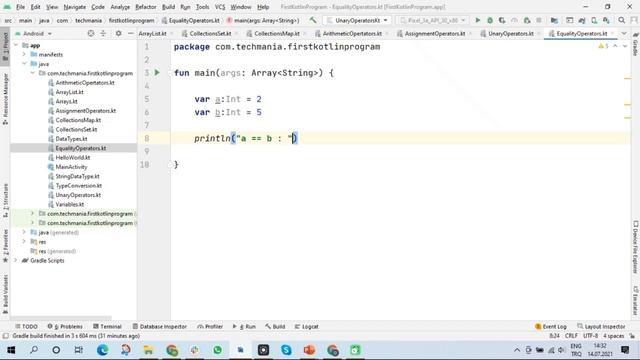
Task: Stop the running process
Action: coord(539,20)
